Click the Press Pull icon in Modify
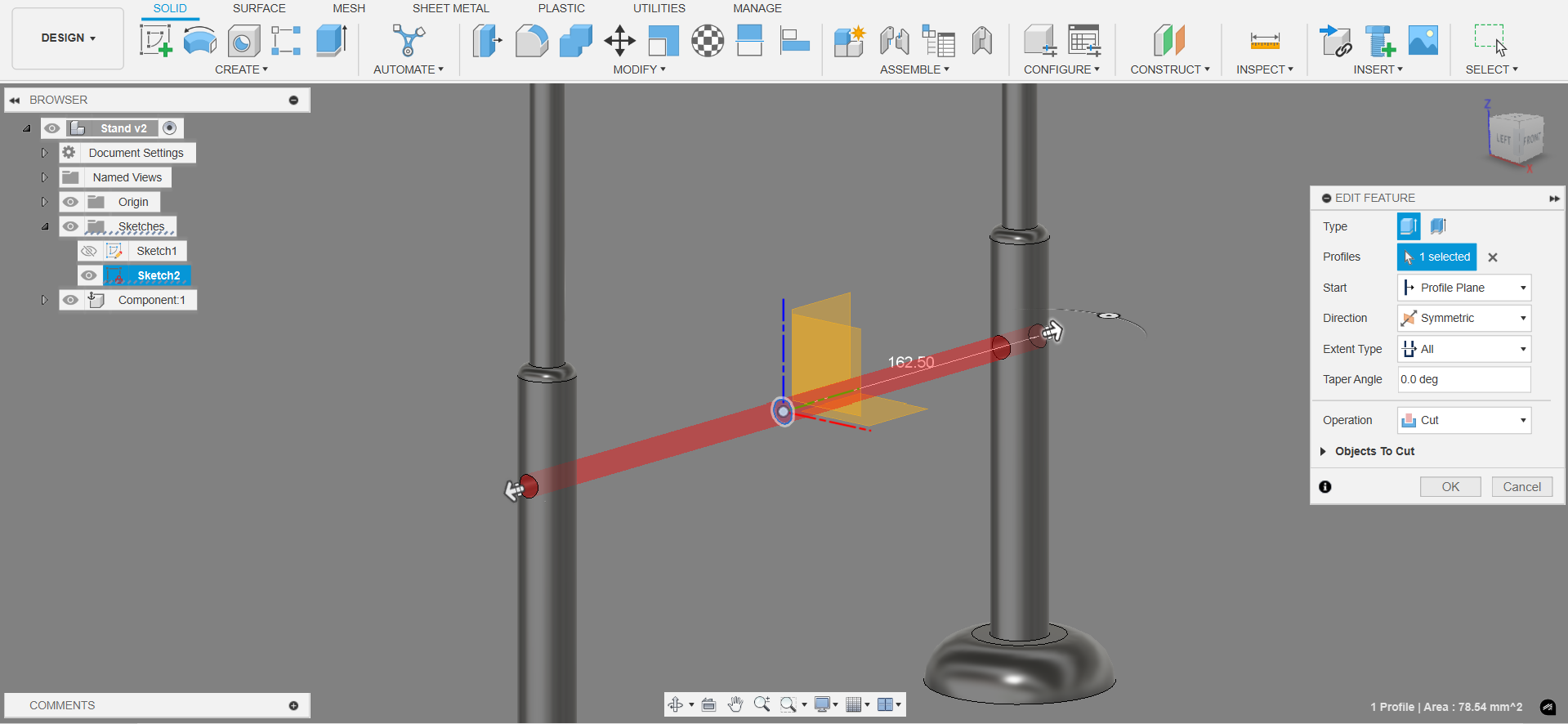The image size is (1568, 724). tap(487, 40)
